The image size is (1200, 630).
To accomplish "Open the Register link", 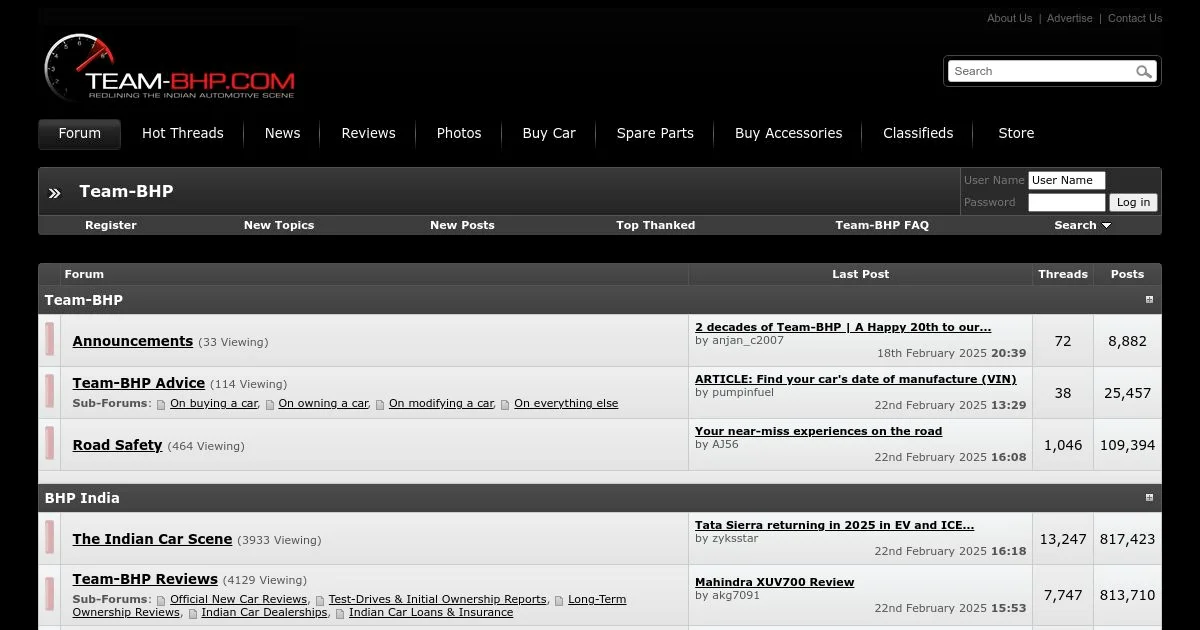I will click(111, 225).
